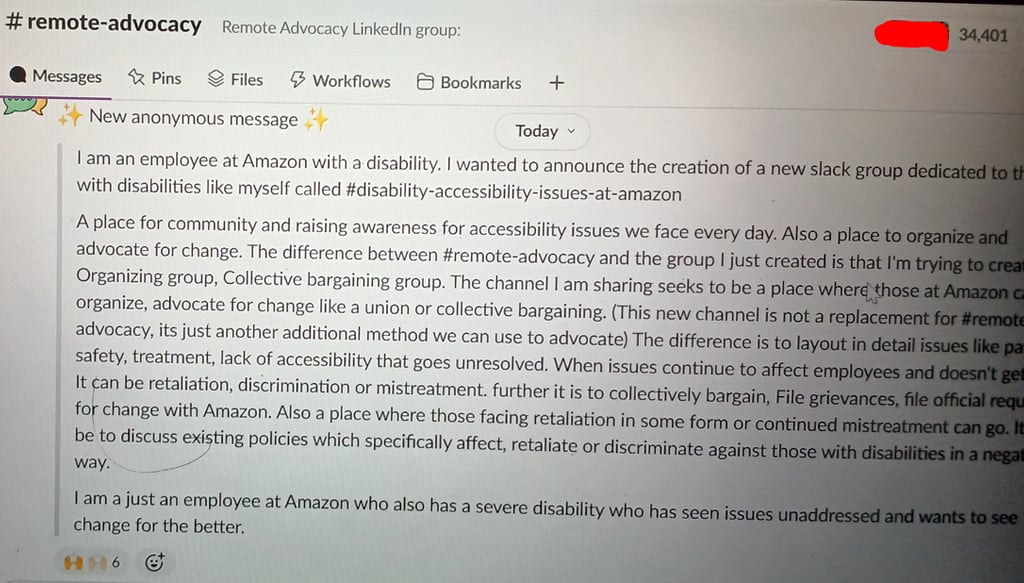Open the New anonymous message sender name
The image size is (1024, 583).
click(x=193, y=118)
